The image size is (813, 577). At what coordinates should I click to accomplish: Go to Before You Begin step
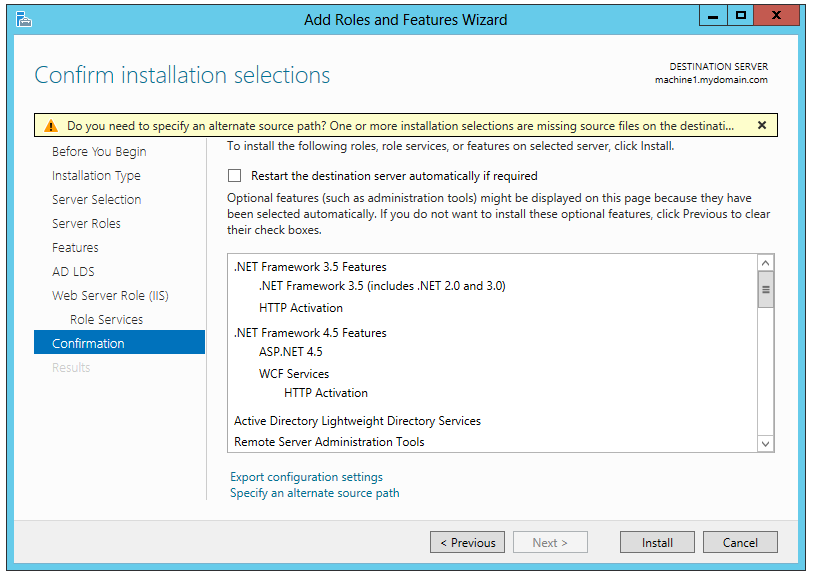(99, 152)
